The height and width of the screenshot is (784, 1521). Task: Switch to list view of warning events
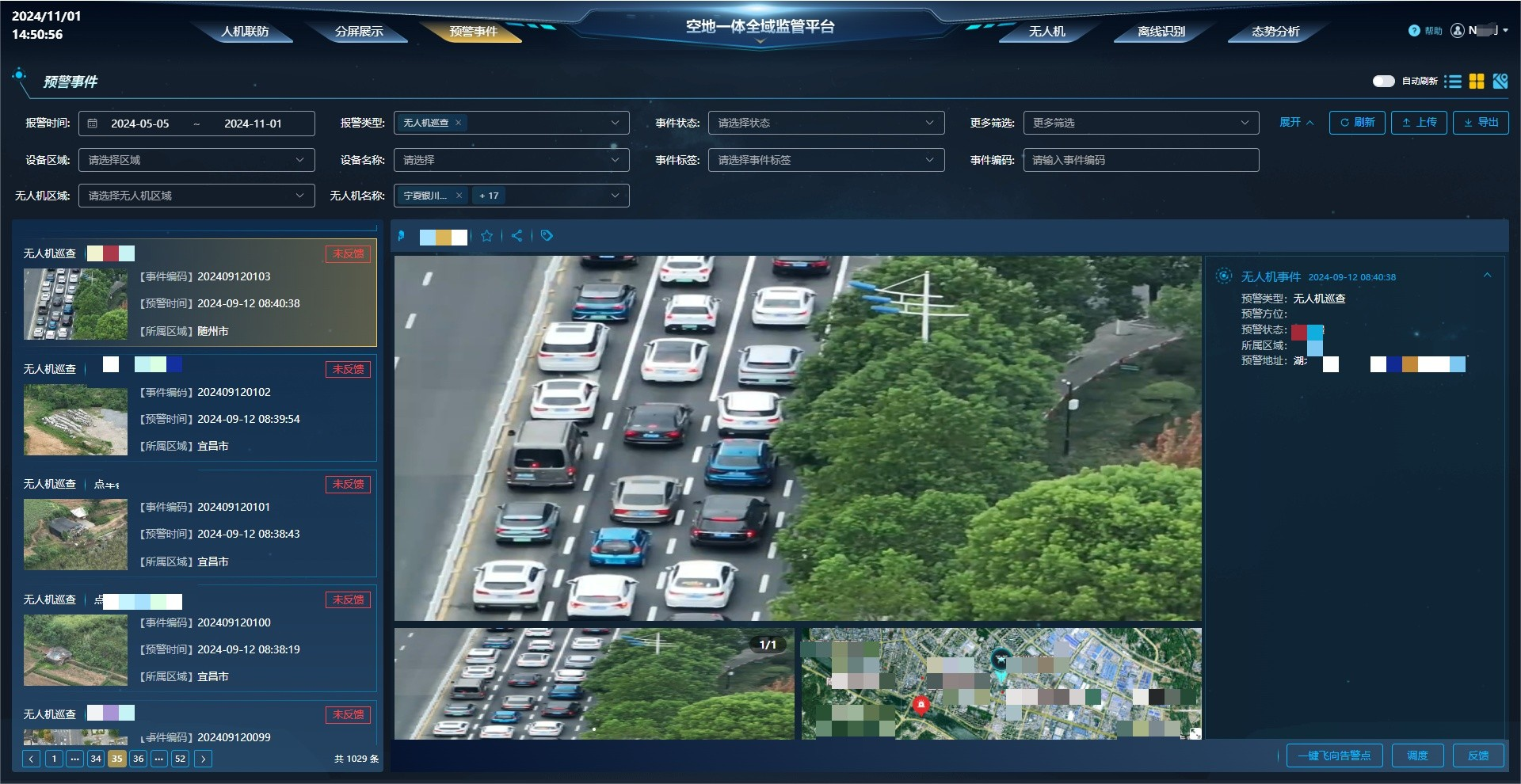point(1454,81)
